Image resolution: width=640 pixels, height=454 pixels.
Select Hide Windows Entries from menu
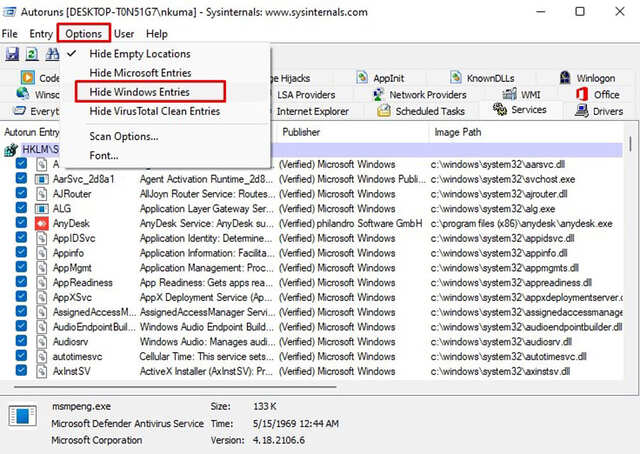139,92
